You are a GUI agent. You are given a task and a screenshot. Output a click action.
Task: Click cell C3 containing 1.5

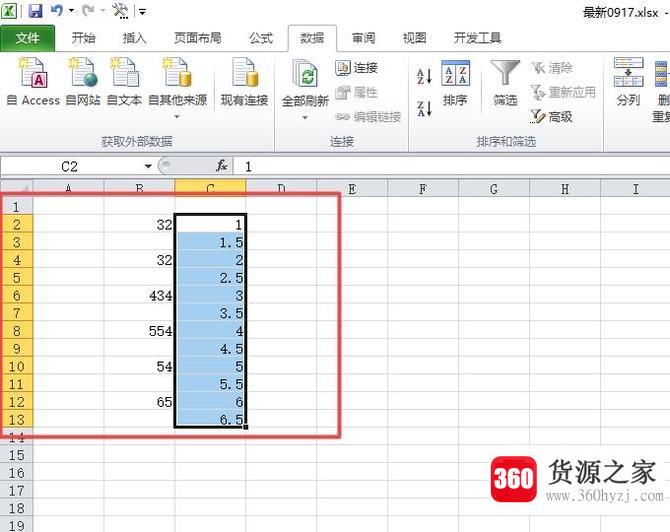coord(210,242)
